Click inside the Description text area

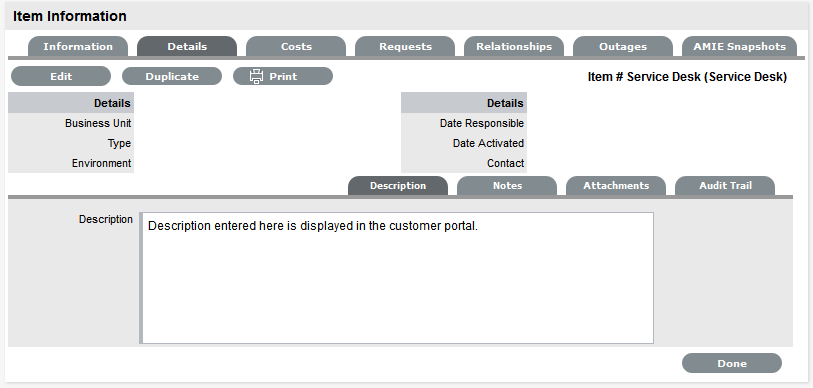(x=397, y=278)
